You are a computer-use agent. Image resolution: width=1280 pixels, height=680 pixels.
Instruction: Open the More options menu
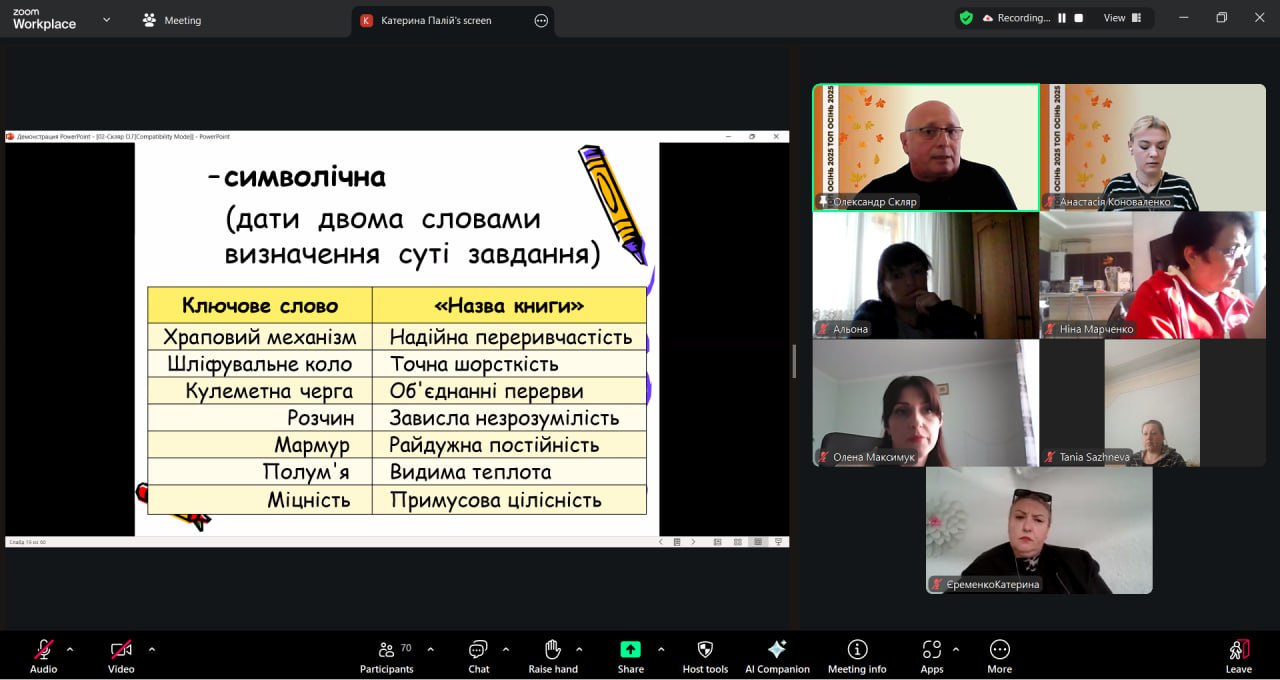coord(999,656)
